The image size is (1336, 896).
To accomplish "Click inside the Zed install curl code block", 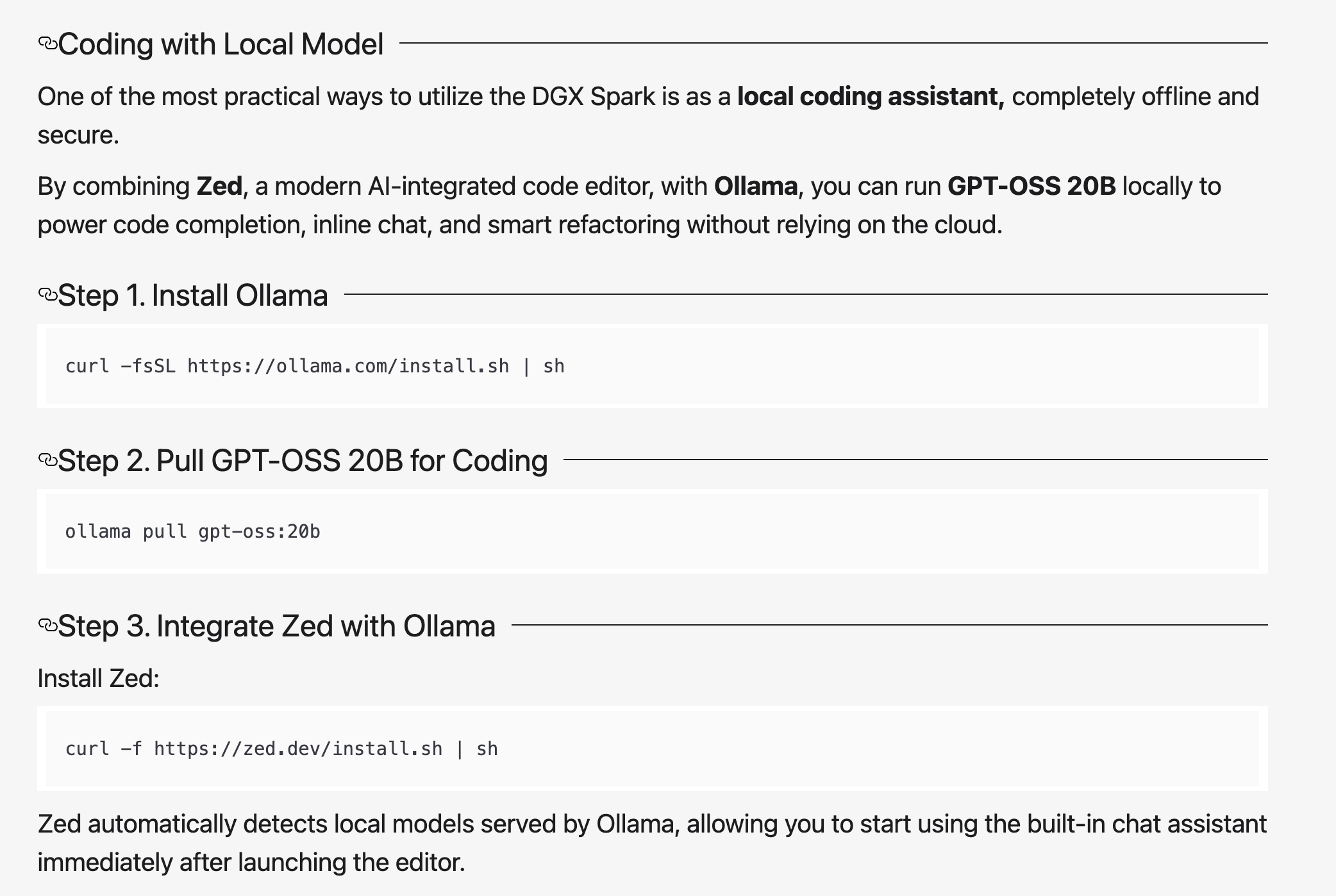I will pos(769,749).
